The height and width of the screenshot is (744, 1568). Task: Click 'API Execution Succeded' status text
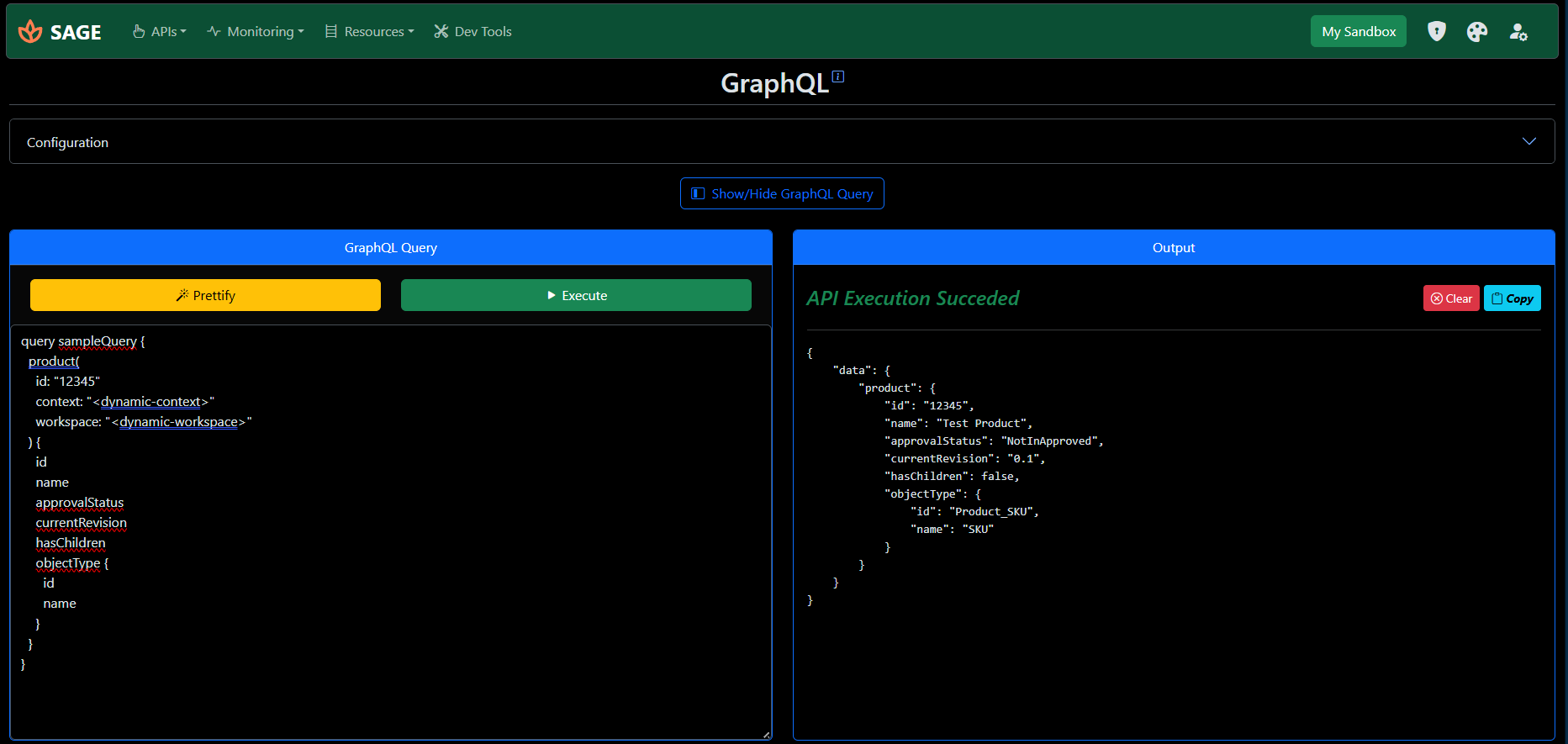click(x=913, y=298)
